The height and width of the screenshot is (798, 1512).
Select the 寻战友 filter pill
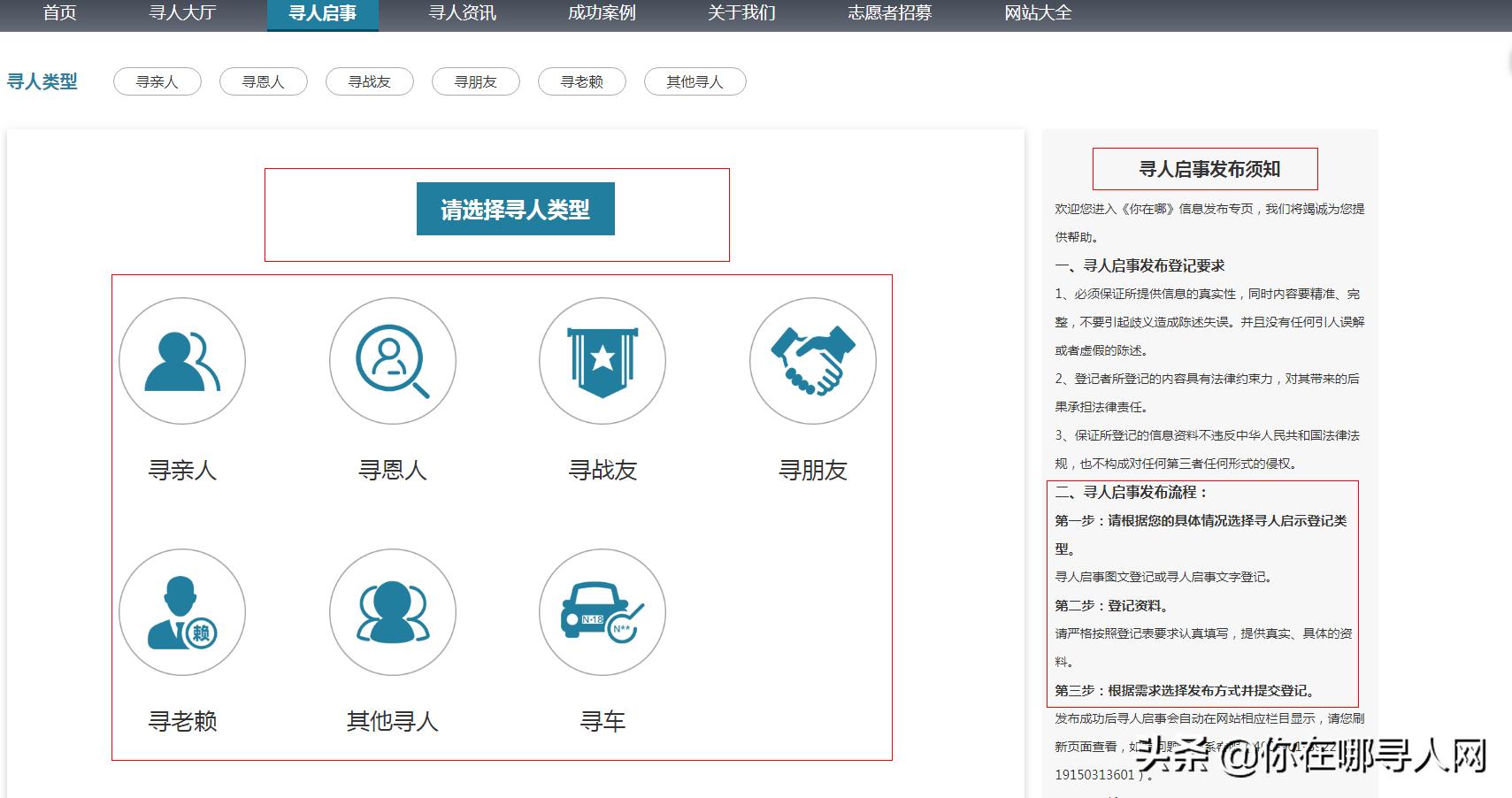click(369, 81)
